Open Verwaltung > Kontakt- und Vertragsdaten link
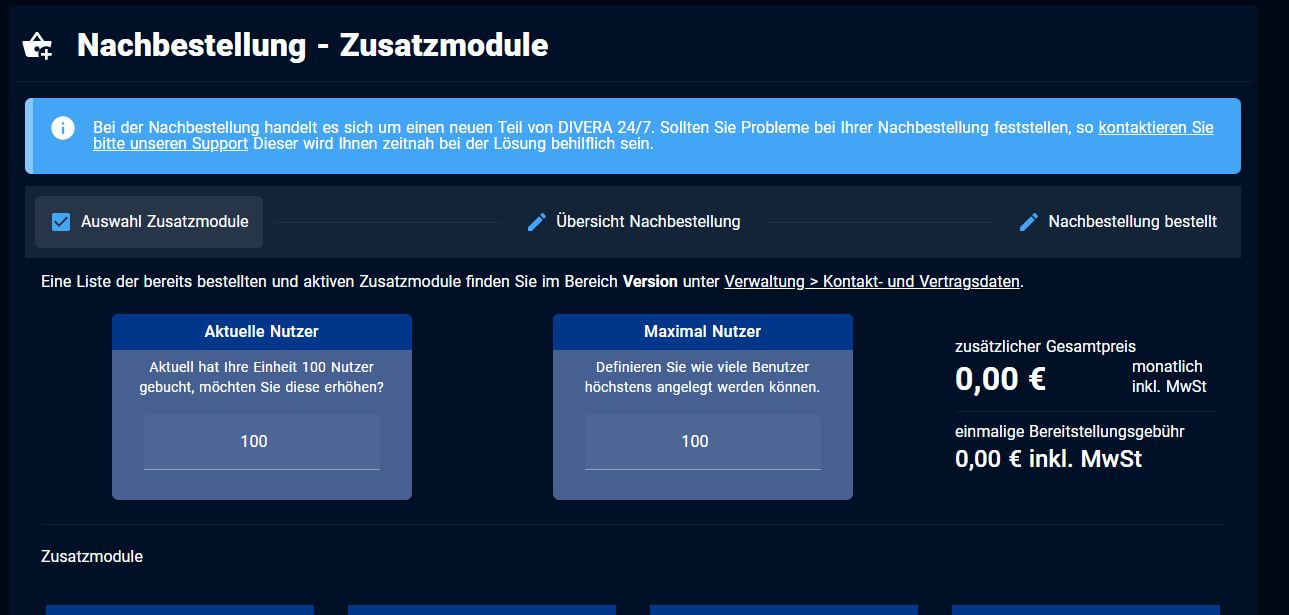Image resolution: width=1289 pixels, height=615 pixels. pyautogui.click(x=871, y=282)
